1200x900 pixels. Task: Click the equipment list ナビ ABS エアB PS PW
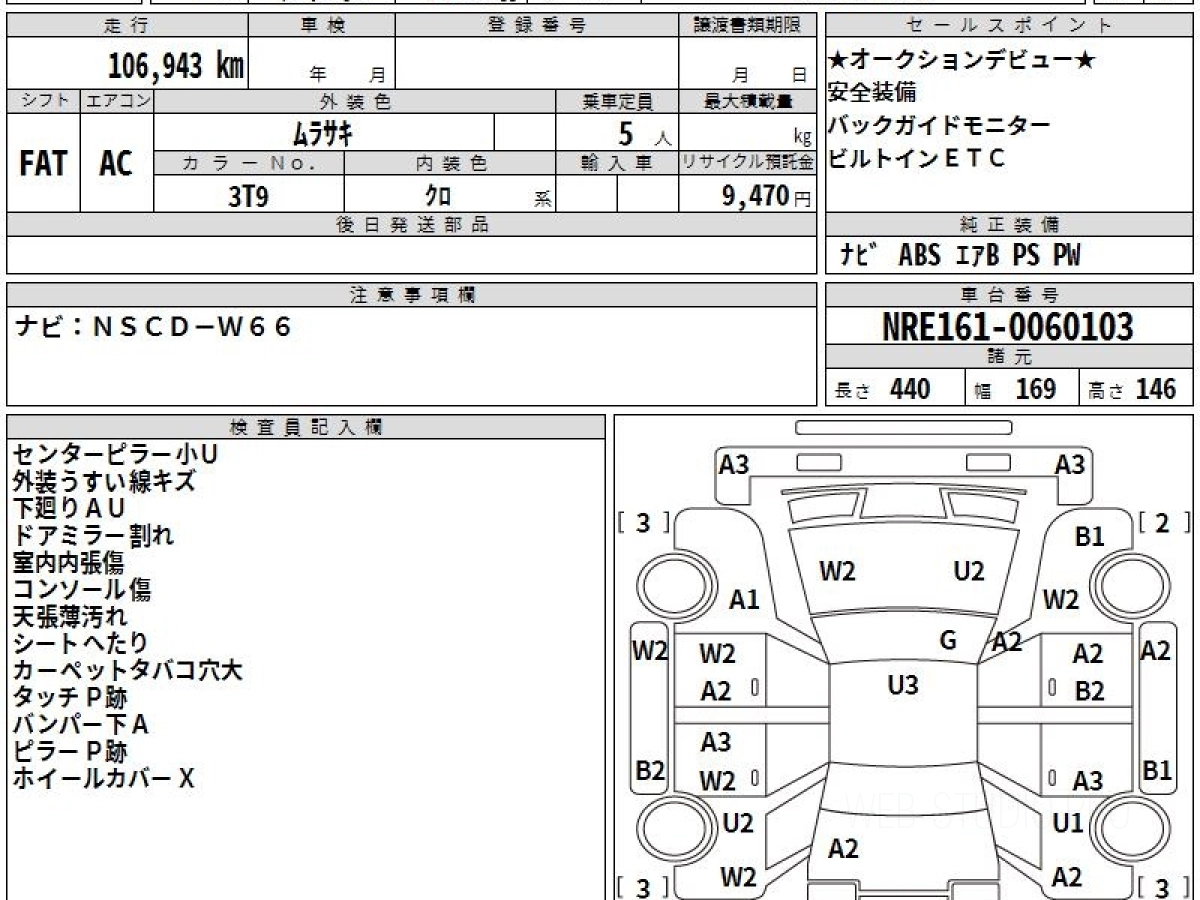click(x=961, y=255)
